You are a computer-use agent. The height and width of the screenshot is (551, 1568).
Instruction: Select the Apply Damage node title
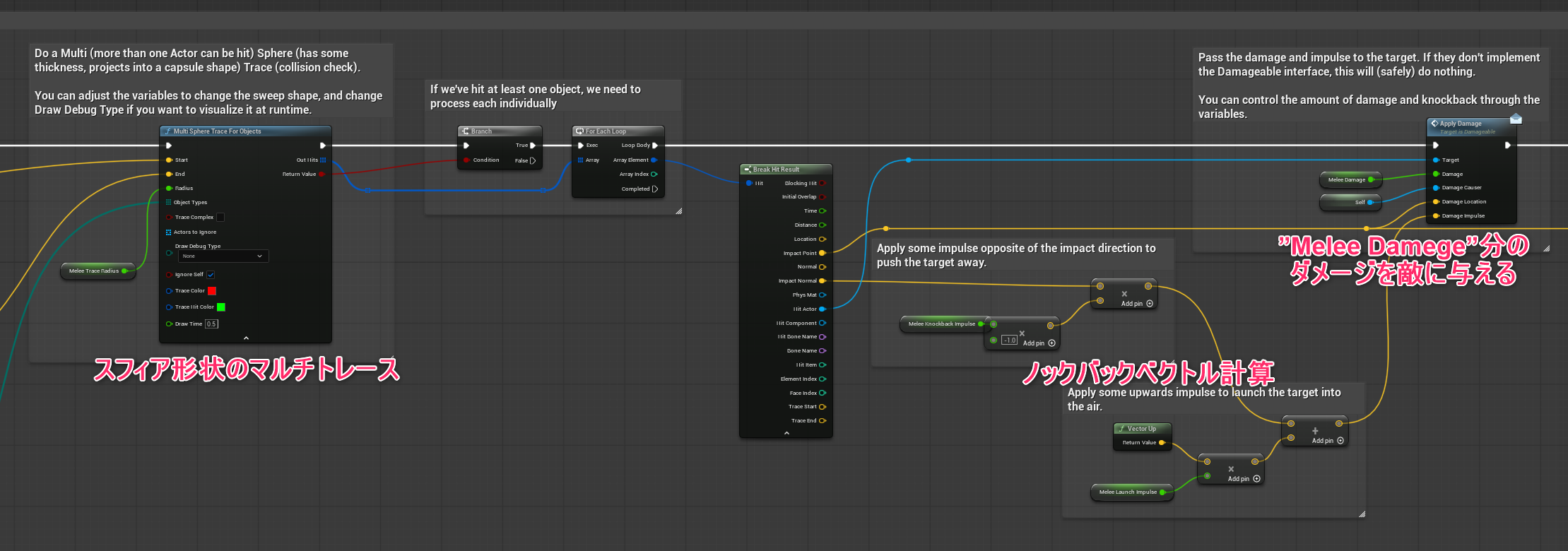1461,124
